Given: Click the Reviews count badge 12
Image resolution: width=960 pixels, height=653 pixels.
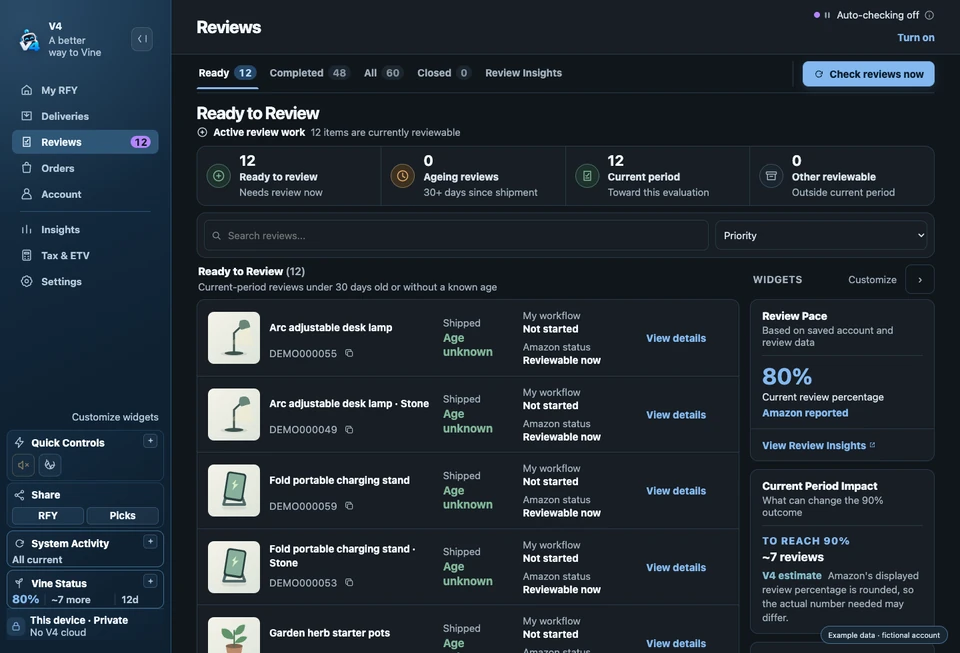Looking at the screenshot, I should tap(140, 142).
